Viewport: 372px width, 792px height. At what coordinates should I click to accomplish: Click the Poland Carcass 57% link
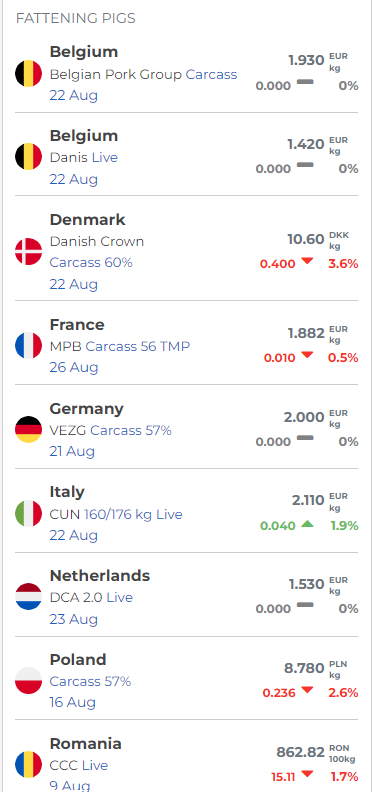(90, 681)
